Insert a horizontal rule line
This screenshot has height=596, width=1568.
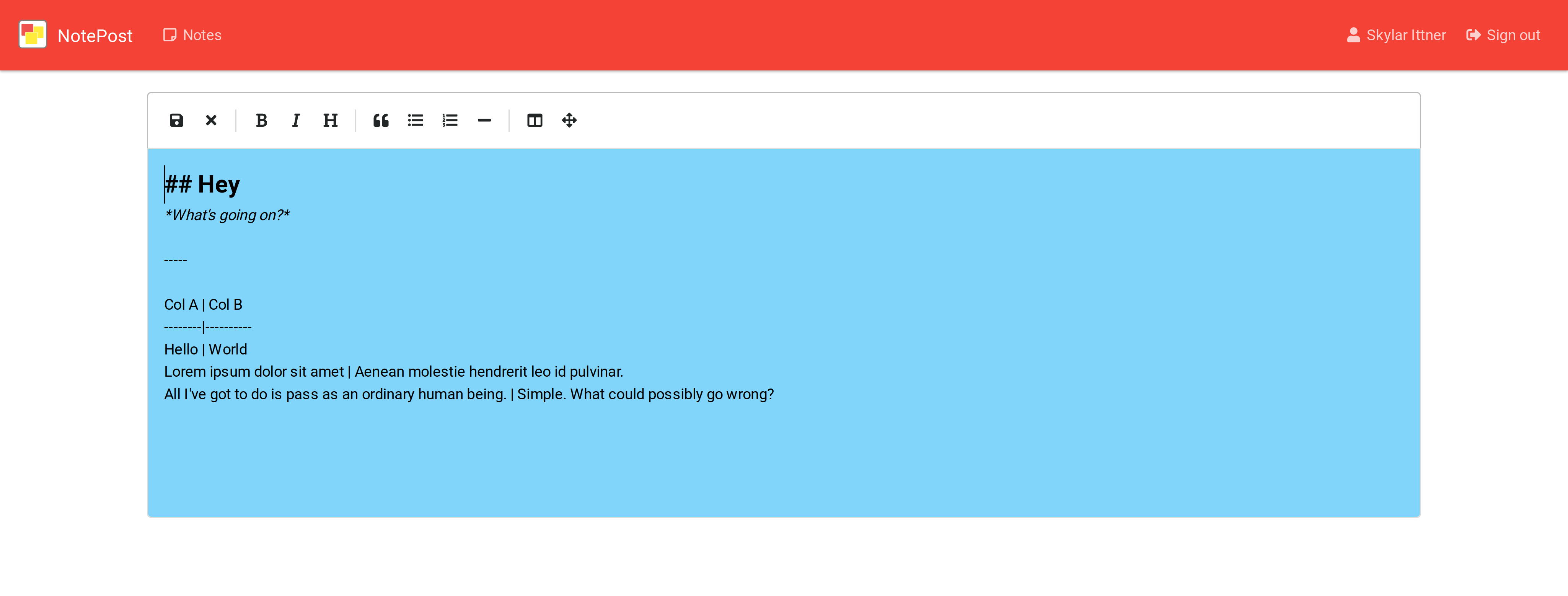(484, 121)
